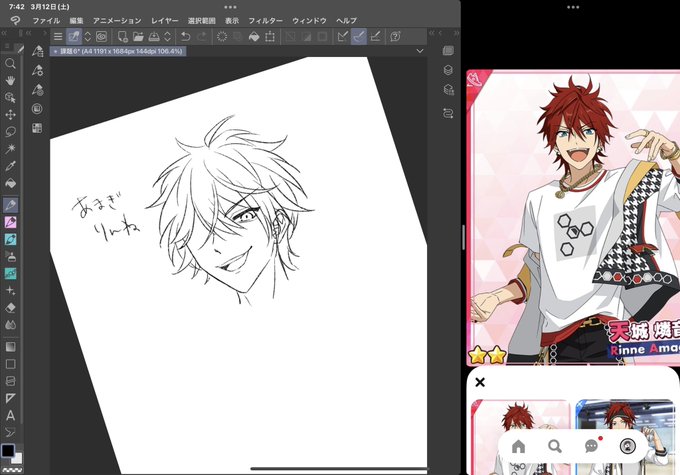Select the Zoom magnifier tool

(10, 64)
